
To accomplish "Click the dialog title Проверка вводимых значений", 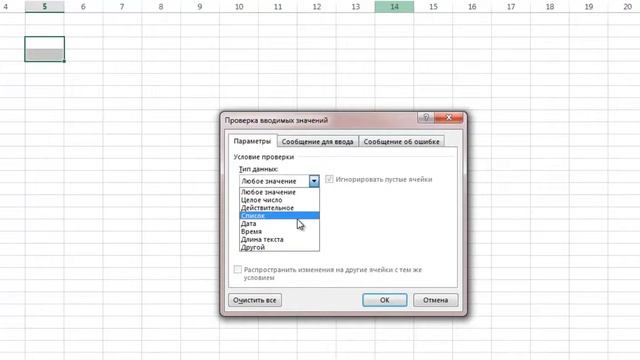I will click(x=276, y=120).
